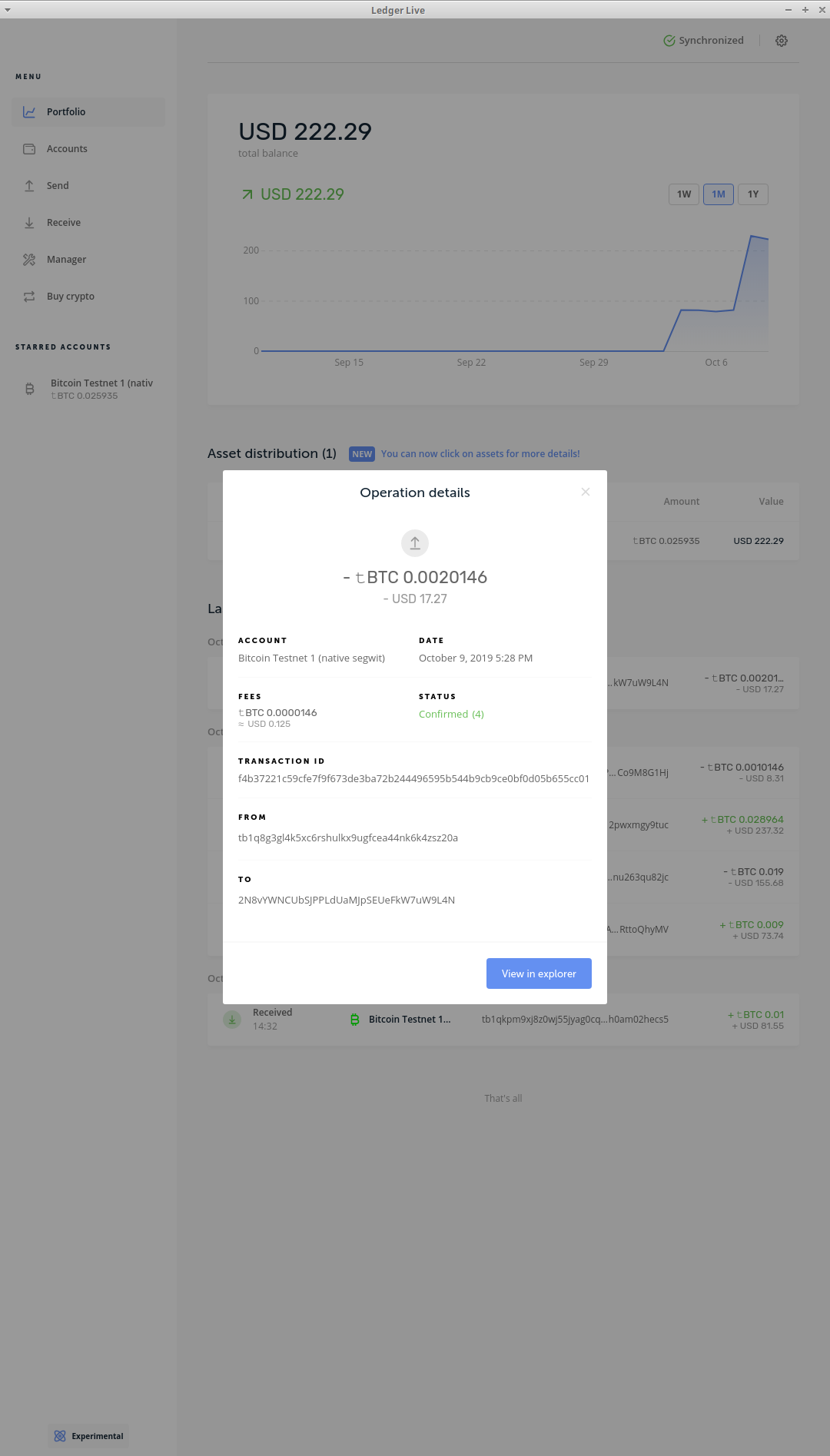Click asset value USD 222.29 in distribution

(x=759, y=541)
